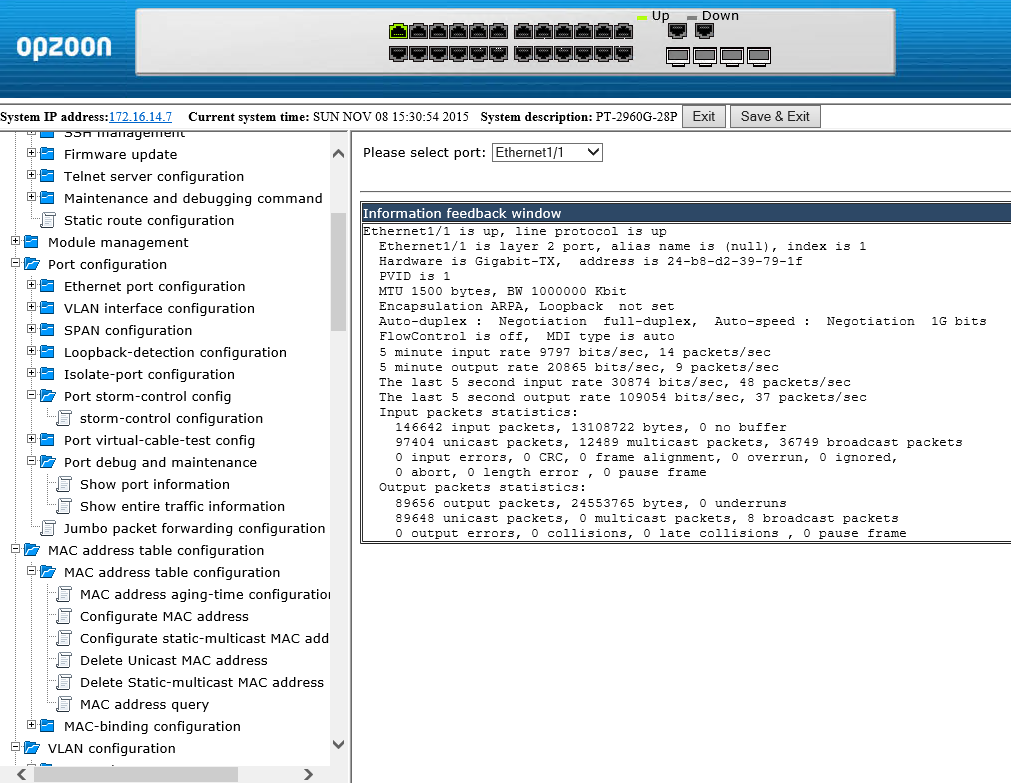Viewport: 1011px width, 783px height.
Task: Open storm-control configuration page
Action: (172, 419)
